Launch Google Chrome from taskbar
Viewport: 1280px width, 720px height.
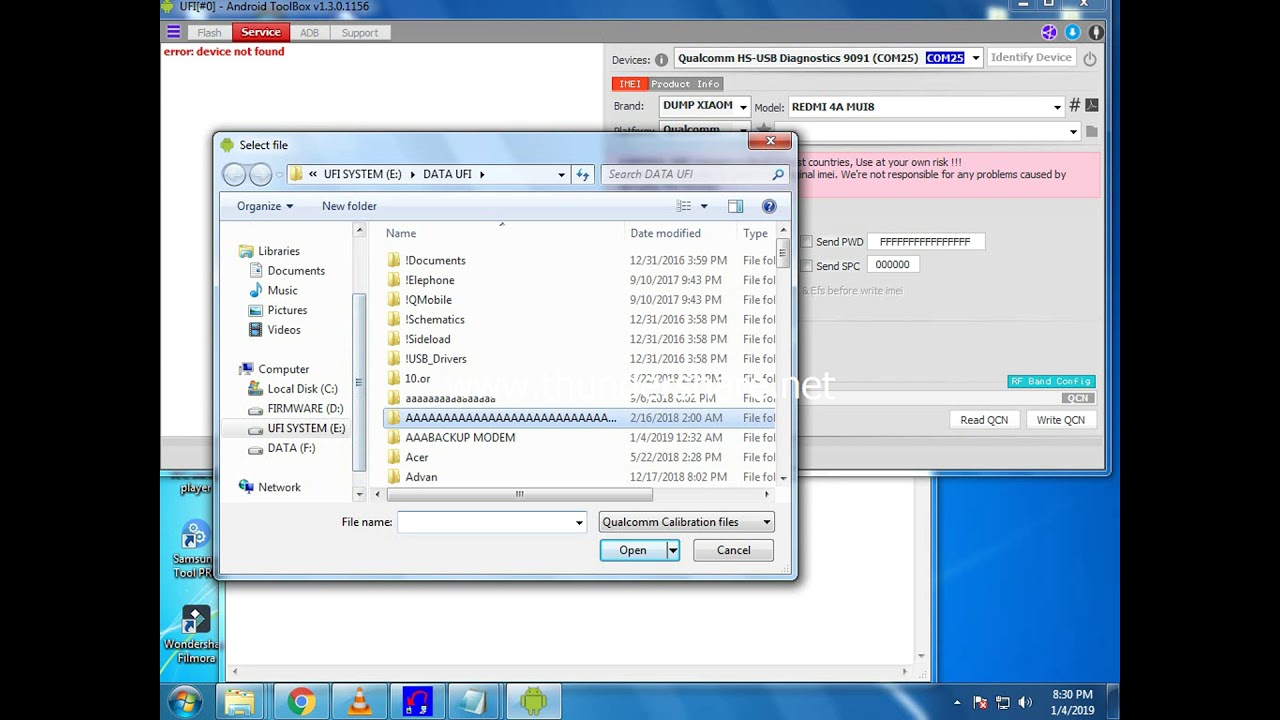[300, 702]
